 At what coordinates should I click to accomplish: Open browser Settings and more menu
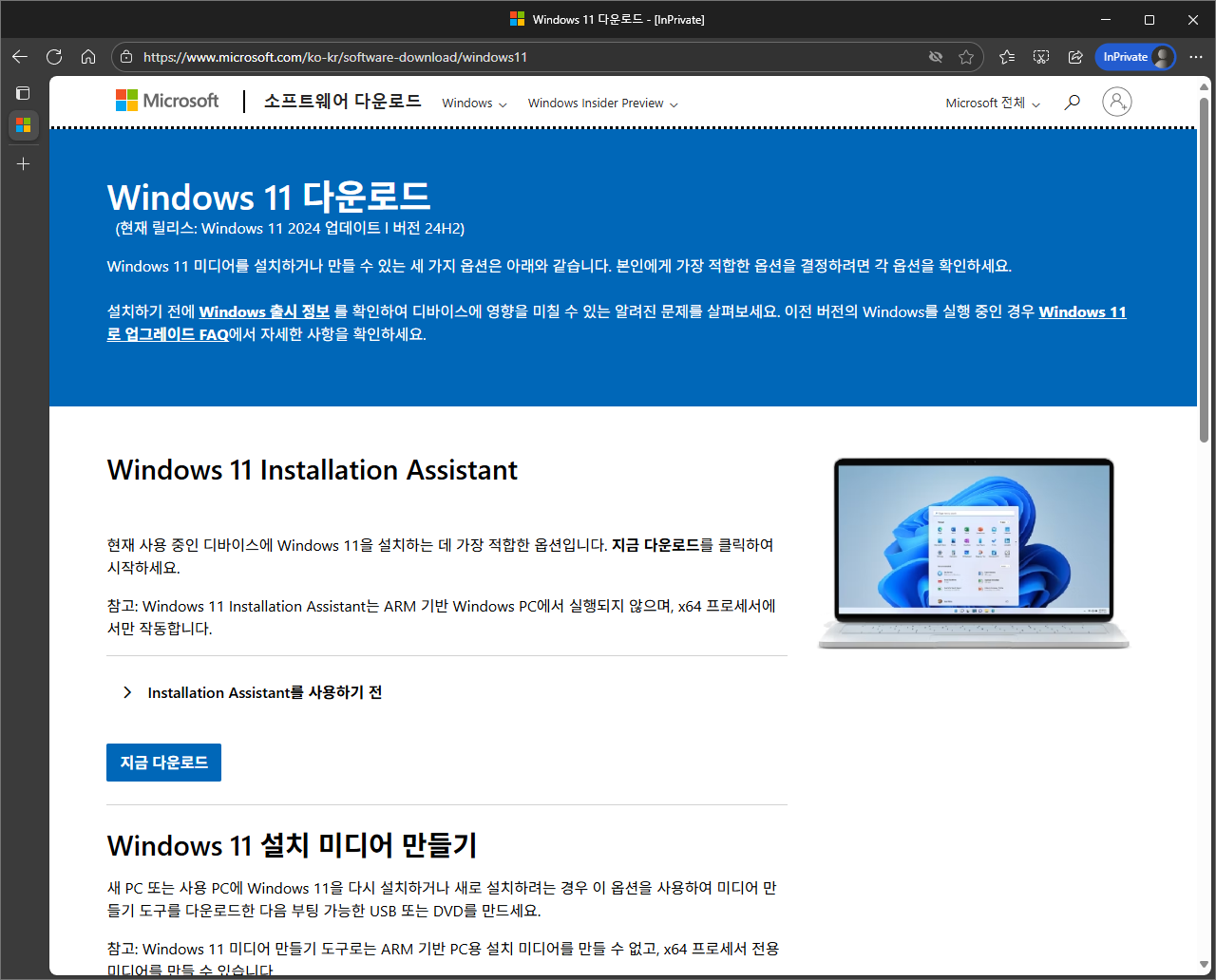tap(1196, 57)
